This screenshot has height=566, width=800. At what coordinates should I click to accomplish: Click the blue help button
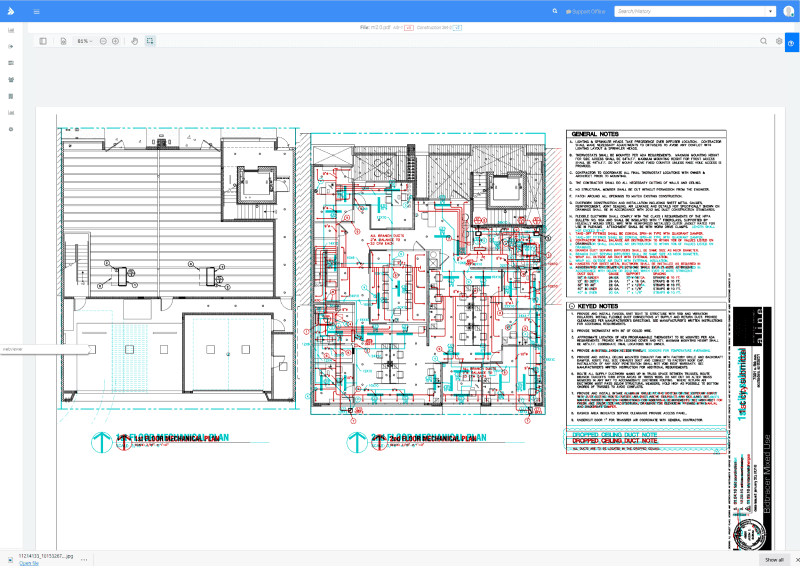click(x=791, y=41)
